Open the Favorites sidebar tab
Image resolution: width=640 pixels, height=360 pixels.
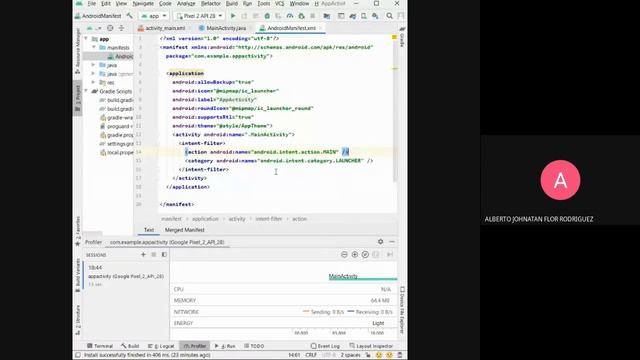tap(78, 231)
